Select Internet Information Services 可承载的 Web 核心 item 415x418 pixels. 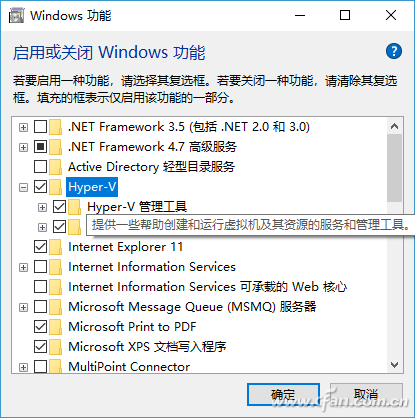click(207, 287)
